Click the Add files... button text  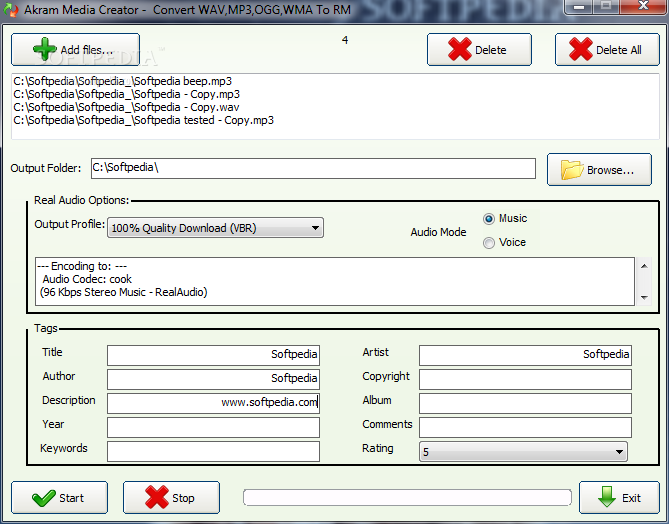point(87,50)
